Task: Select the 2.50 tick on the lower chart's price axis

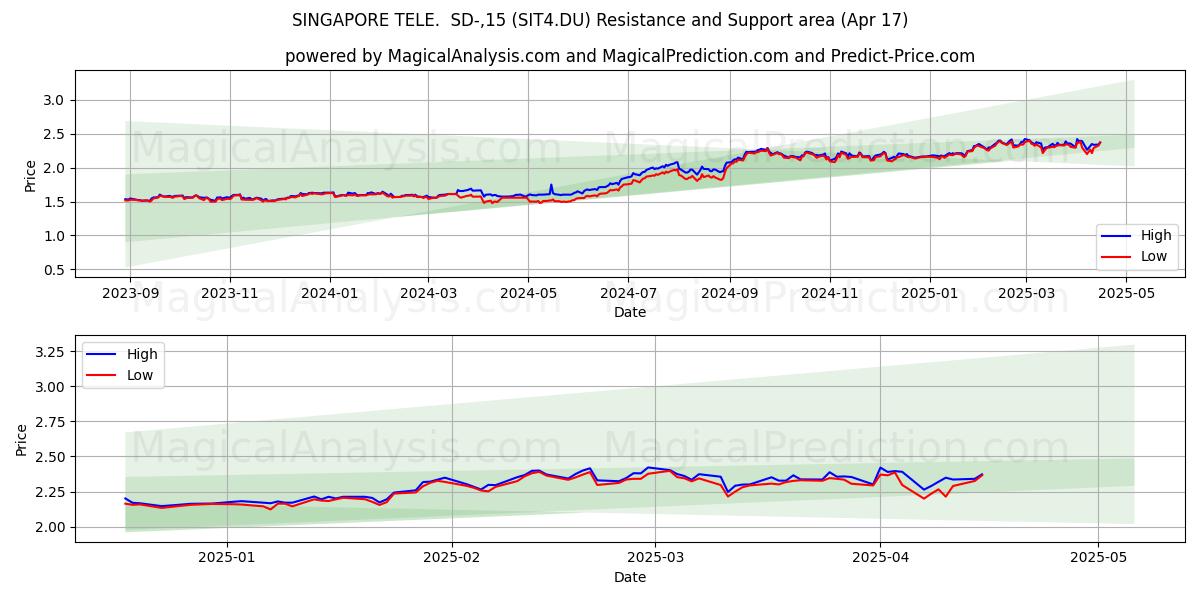Action: pos(50,457)
